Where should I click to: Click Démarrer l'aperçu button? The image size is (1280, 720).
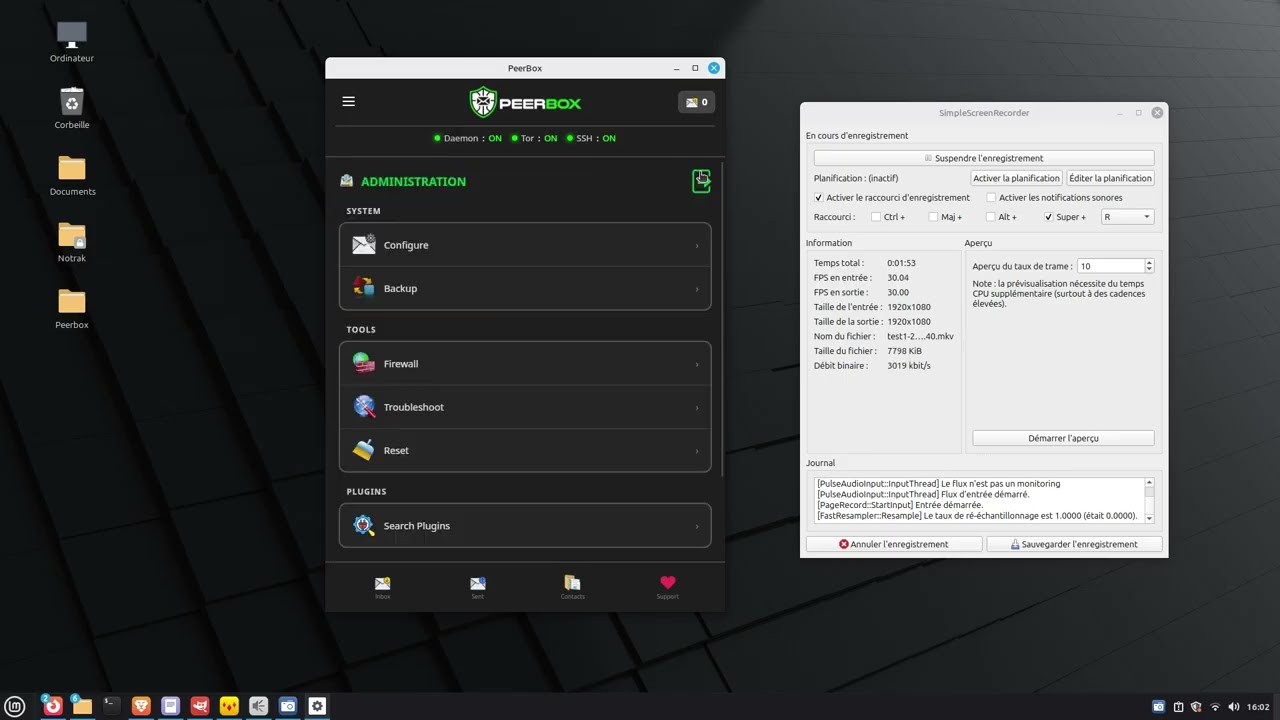tap(1063, 438)
